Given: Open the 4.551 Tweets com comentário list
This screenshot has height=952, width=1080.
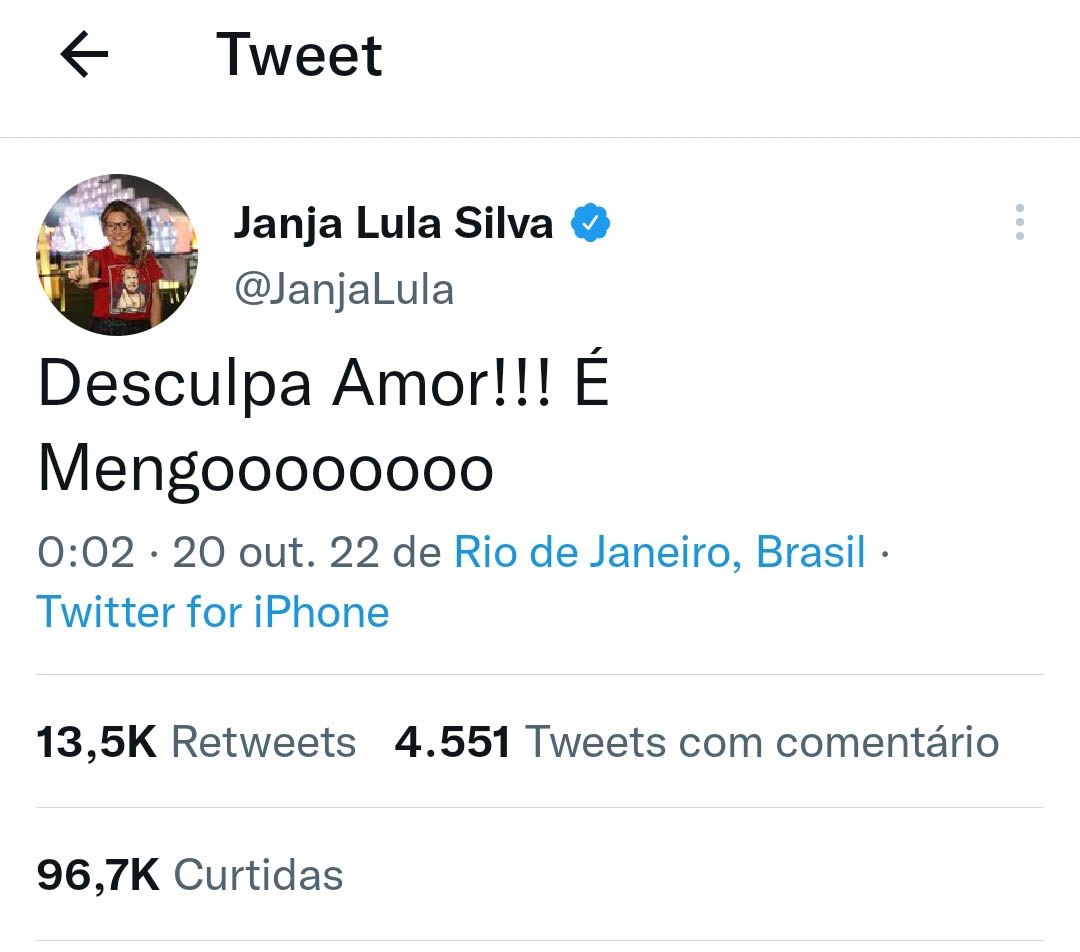Looking at the screenshot, I should click(452, 741).
